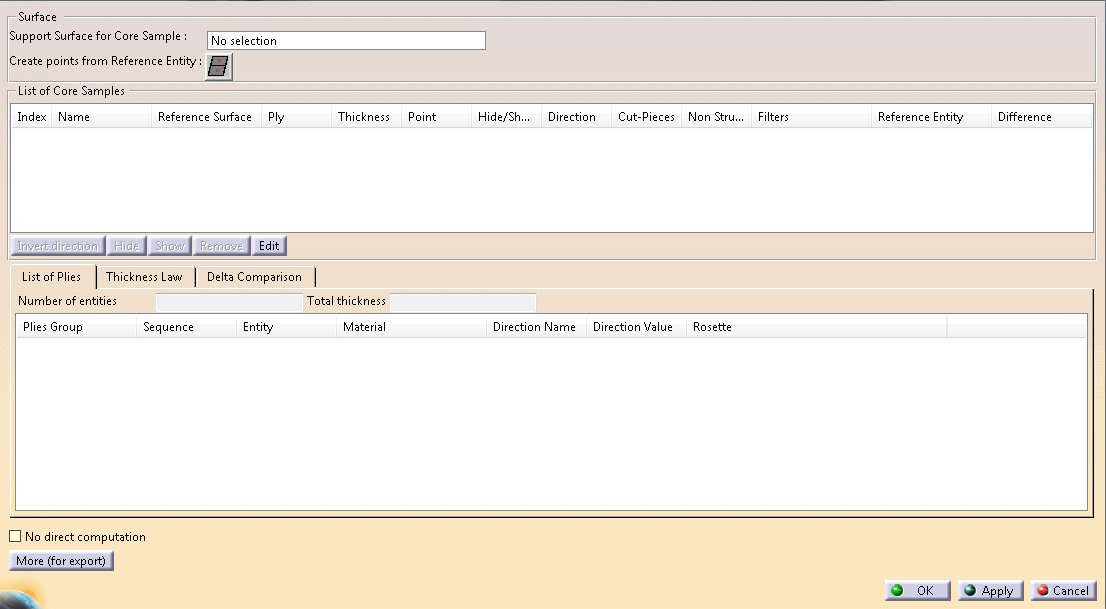The height and width of the screenshot is (609, 1106).
Task: Sort core samples by Name column header
Action: point(100,117)
